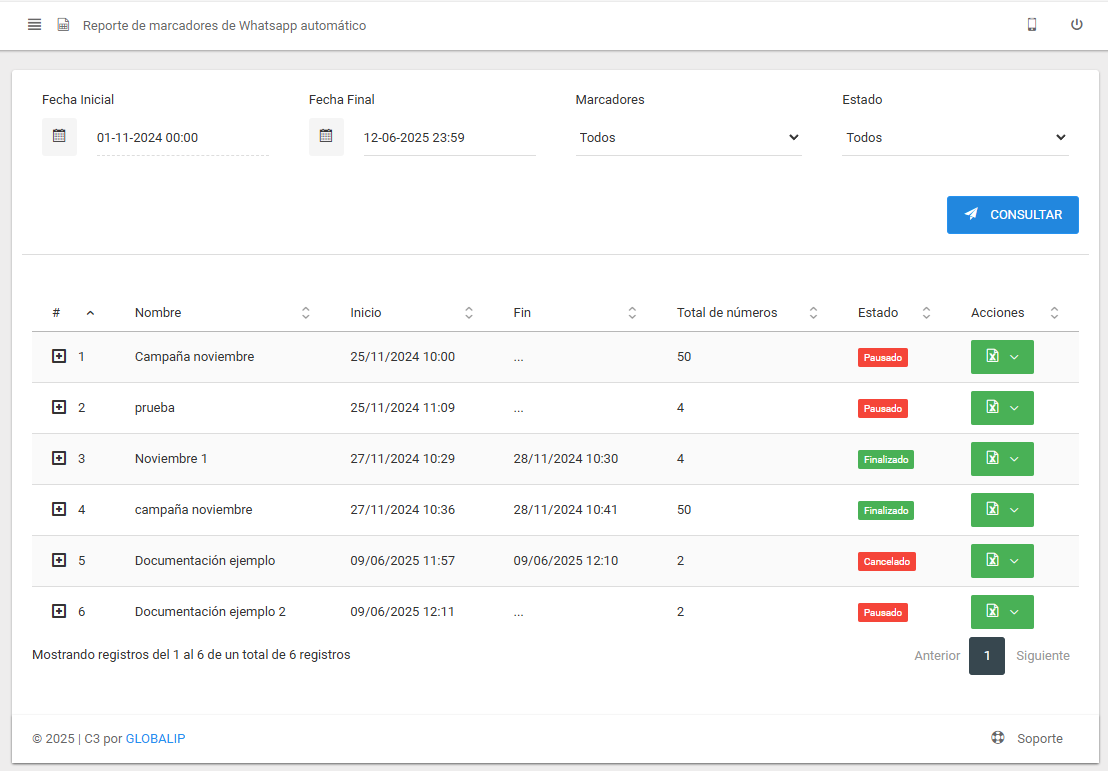Click the Finalizado badge for Noviembre 1

[886, 459]
